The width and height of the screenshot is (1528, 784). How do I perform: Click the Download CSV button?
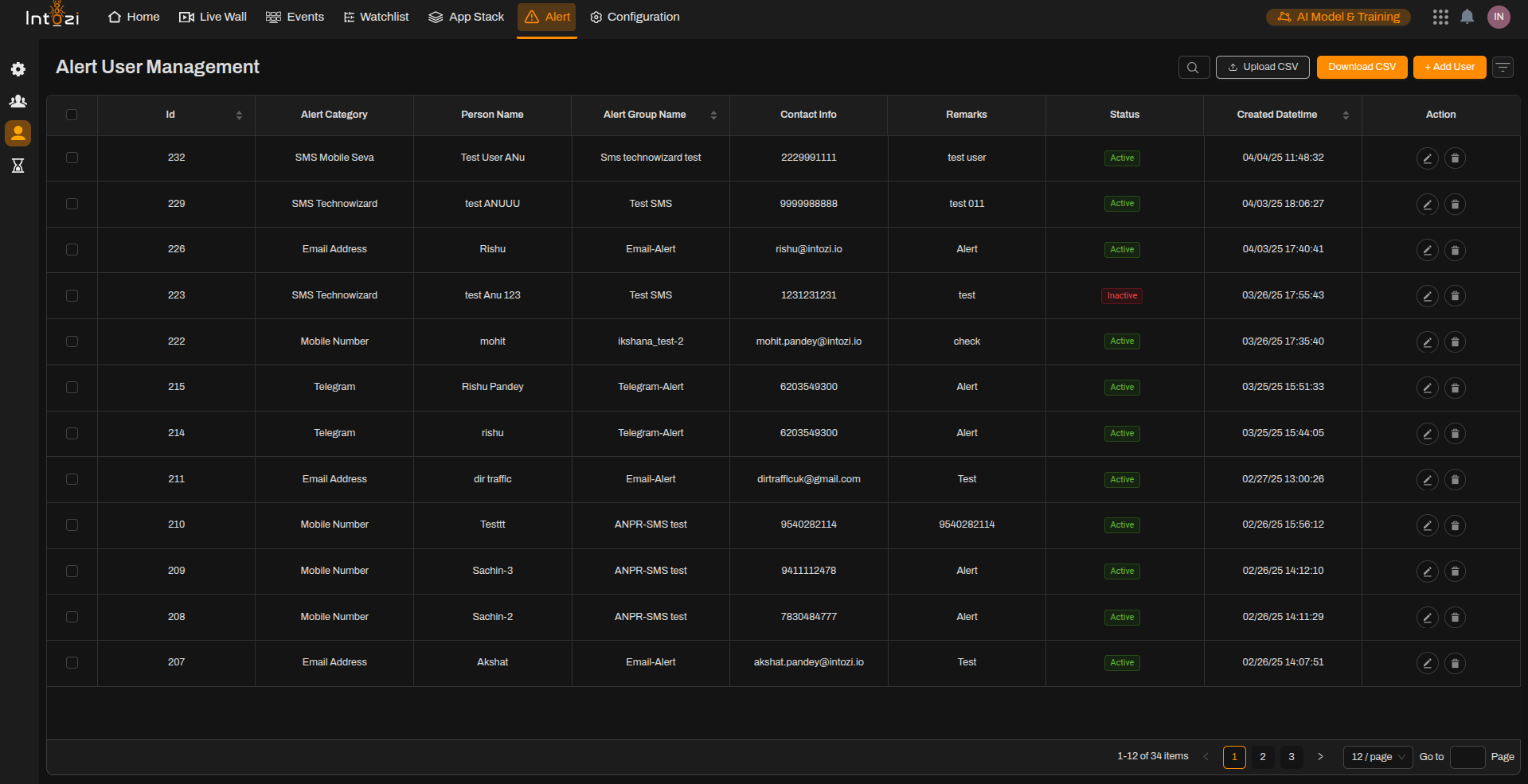click(1362, 67)
